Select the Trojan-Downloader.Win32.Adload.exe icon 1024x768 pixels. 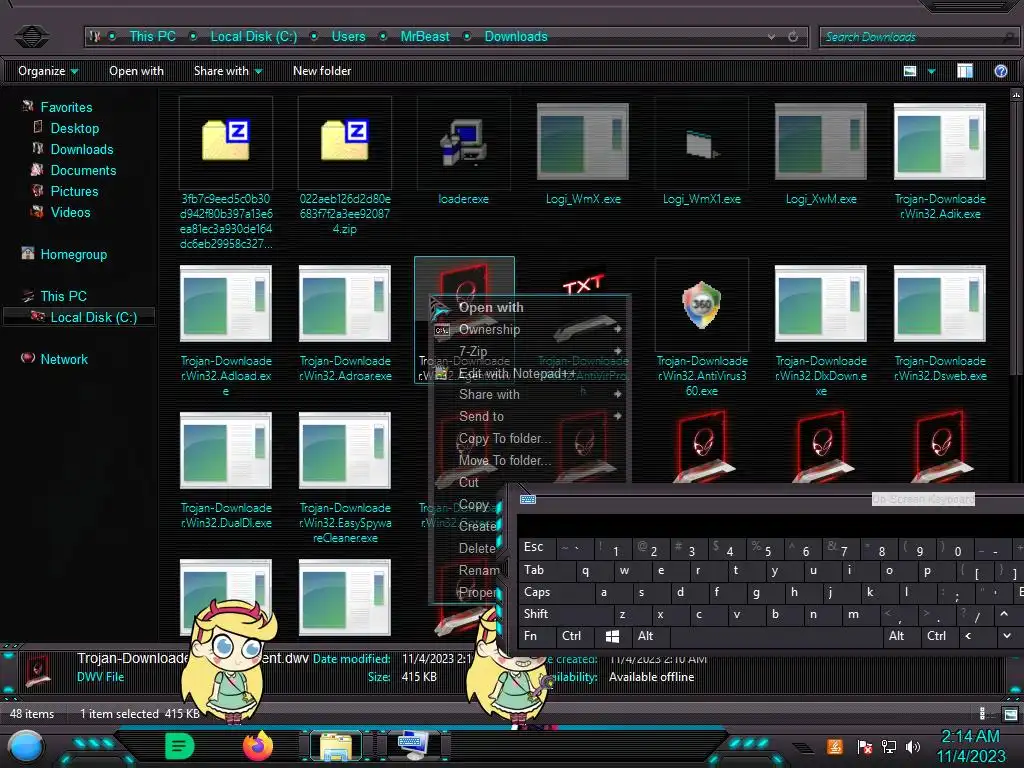(226, 303)
